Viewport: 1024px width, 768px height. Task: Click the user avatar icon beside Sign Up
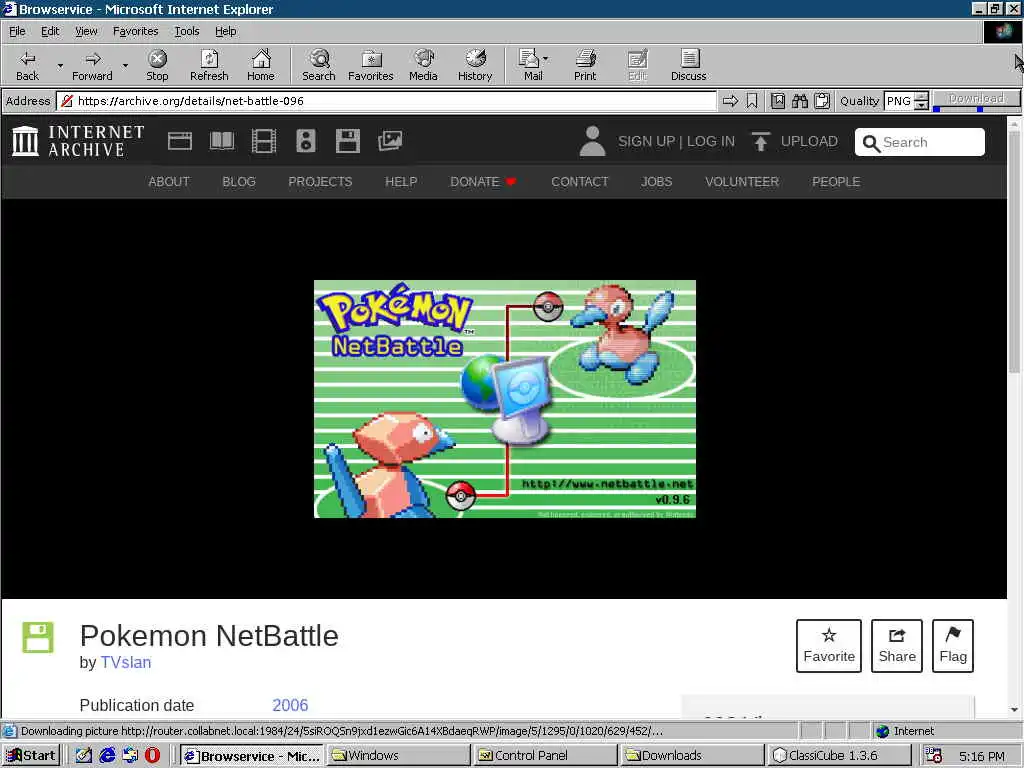592,141
